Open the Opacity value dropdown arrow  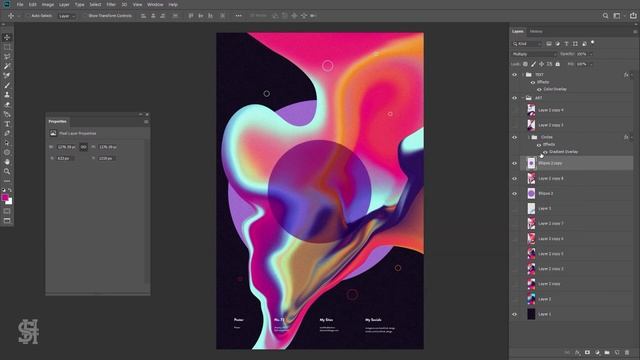[591, 54]
